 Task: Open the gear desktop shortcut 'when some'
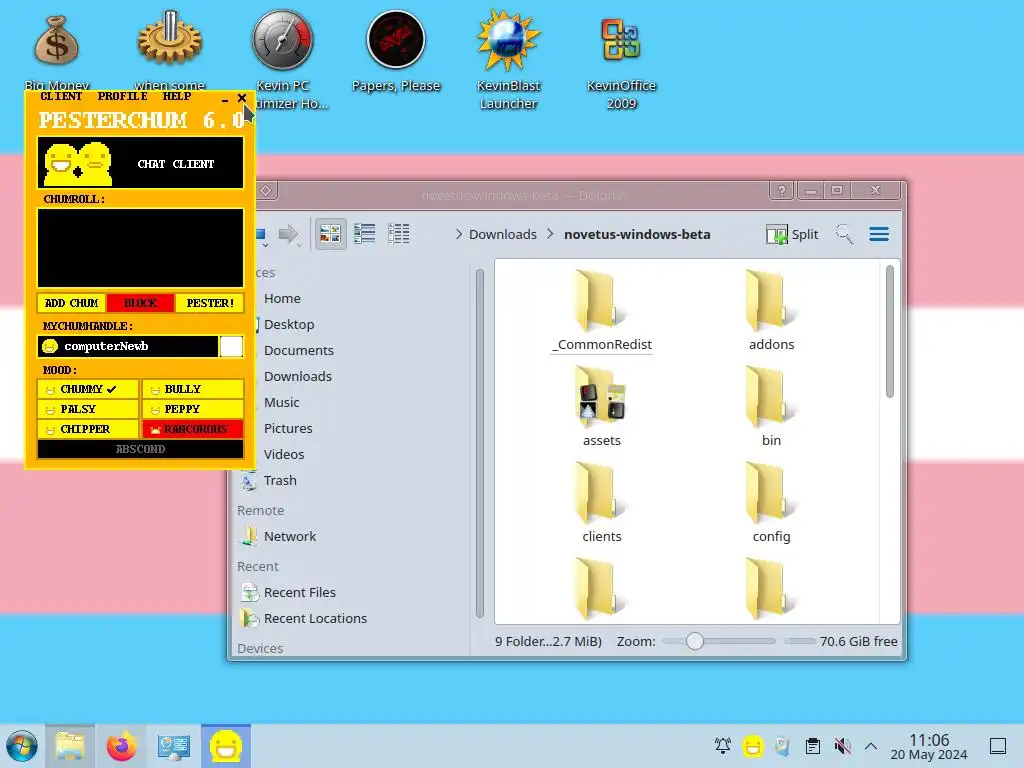click(169, 49)
